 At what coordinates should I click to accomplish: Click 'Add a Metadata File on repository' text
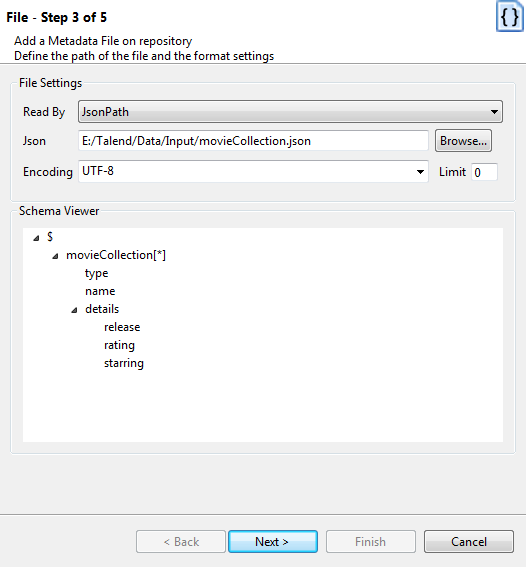pyautogui.click(x=103, y=41)
